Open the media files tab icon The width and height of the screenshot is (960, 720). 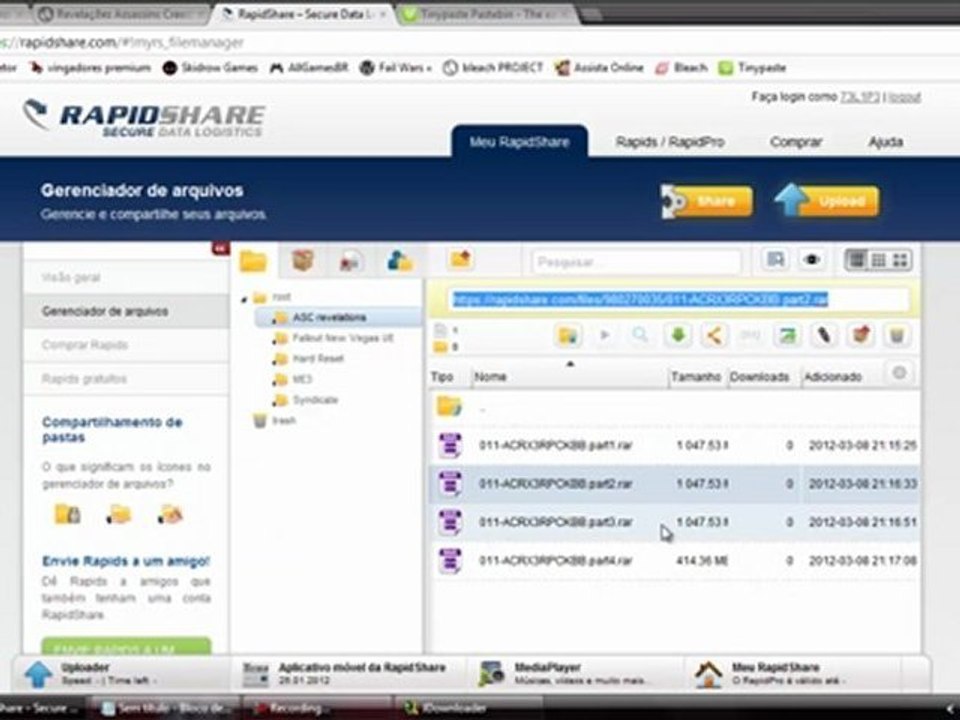pos(350,261)
